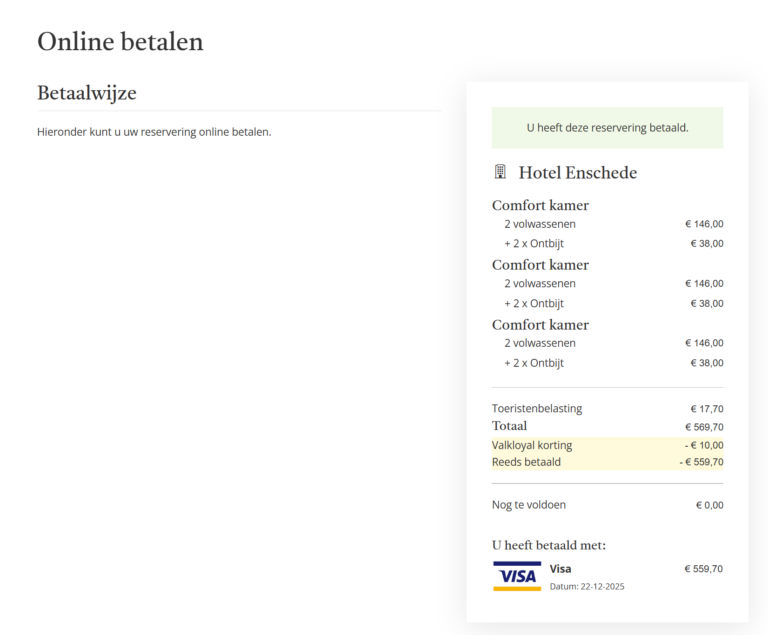This screenshot has width=768, height=635.
Task: Click the Toeristenbelasting label
Action: [x=537, y=408]
